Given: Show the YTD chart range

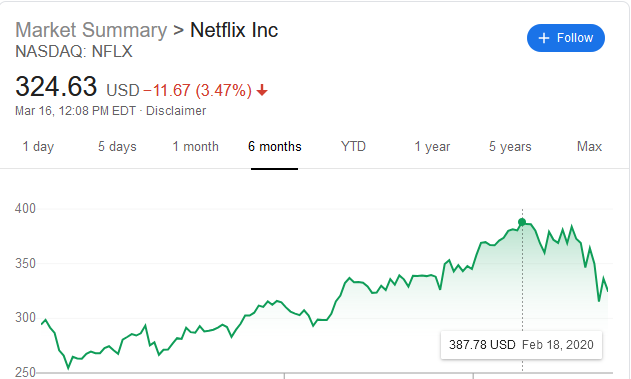Looking at the screenshot, I should click(x=353, y=146).
